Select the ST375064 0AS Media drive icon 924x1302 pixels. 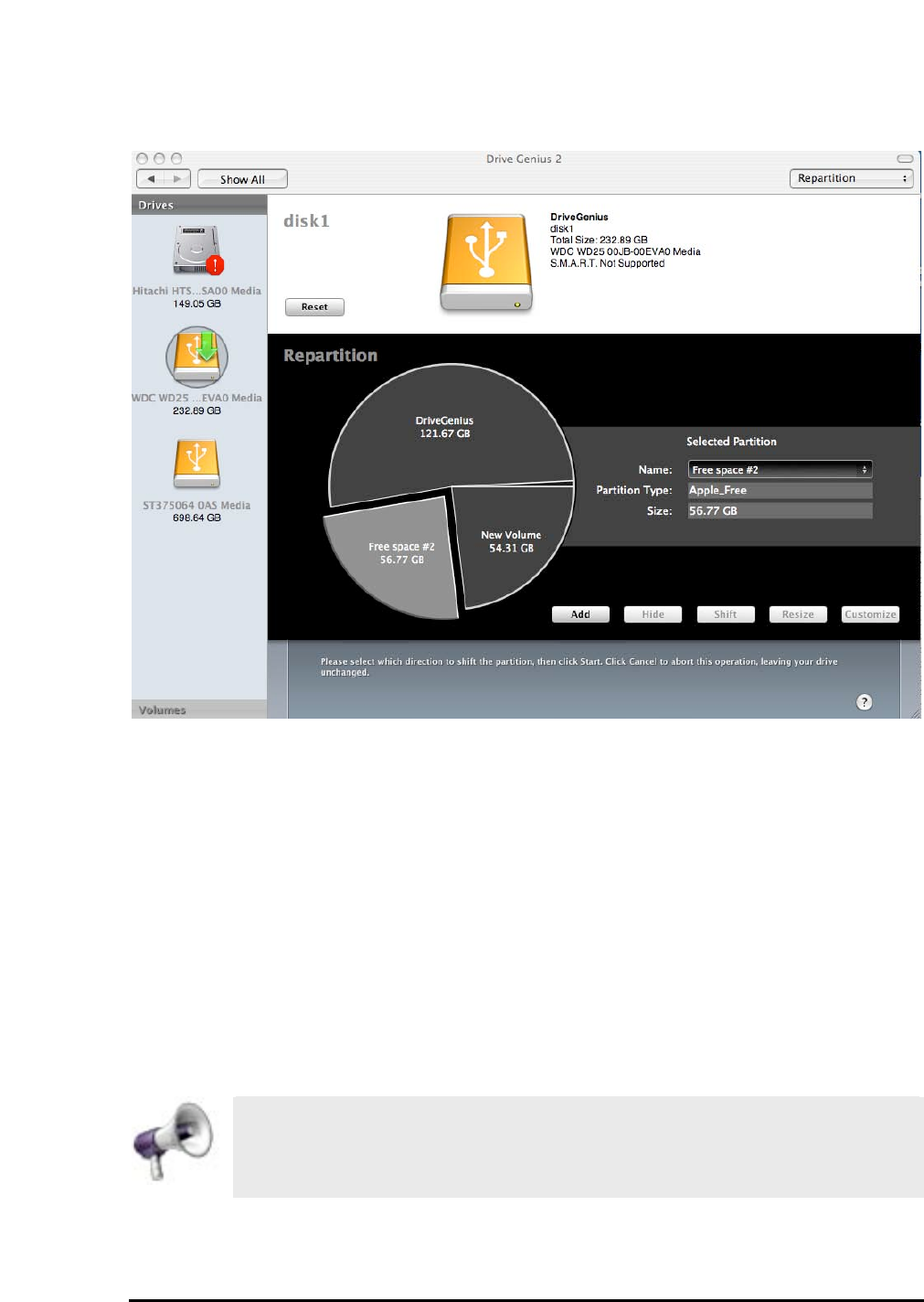196,464
